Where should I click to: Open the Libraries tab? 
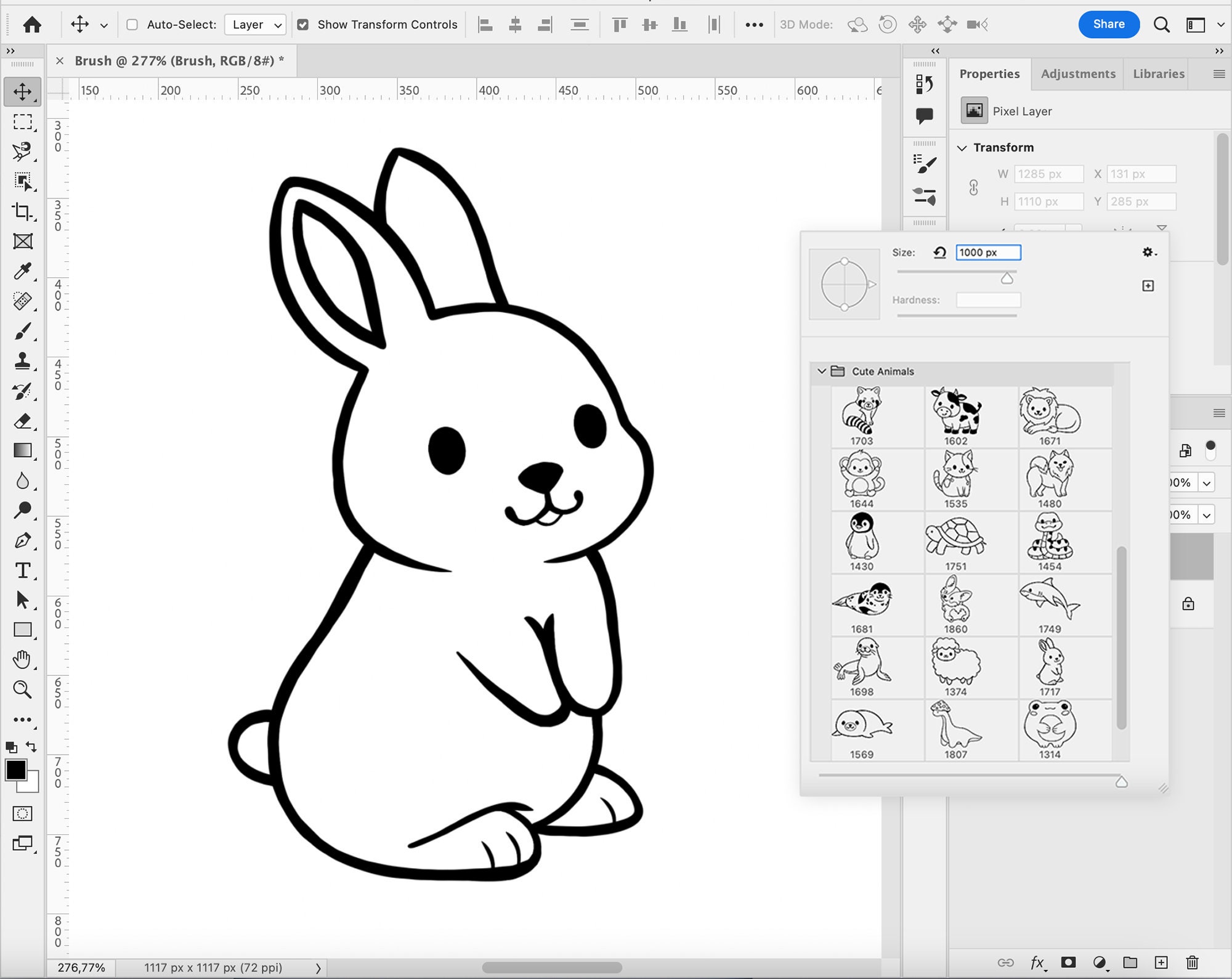[1157, 73]
